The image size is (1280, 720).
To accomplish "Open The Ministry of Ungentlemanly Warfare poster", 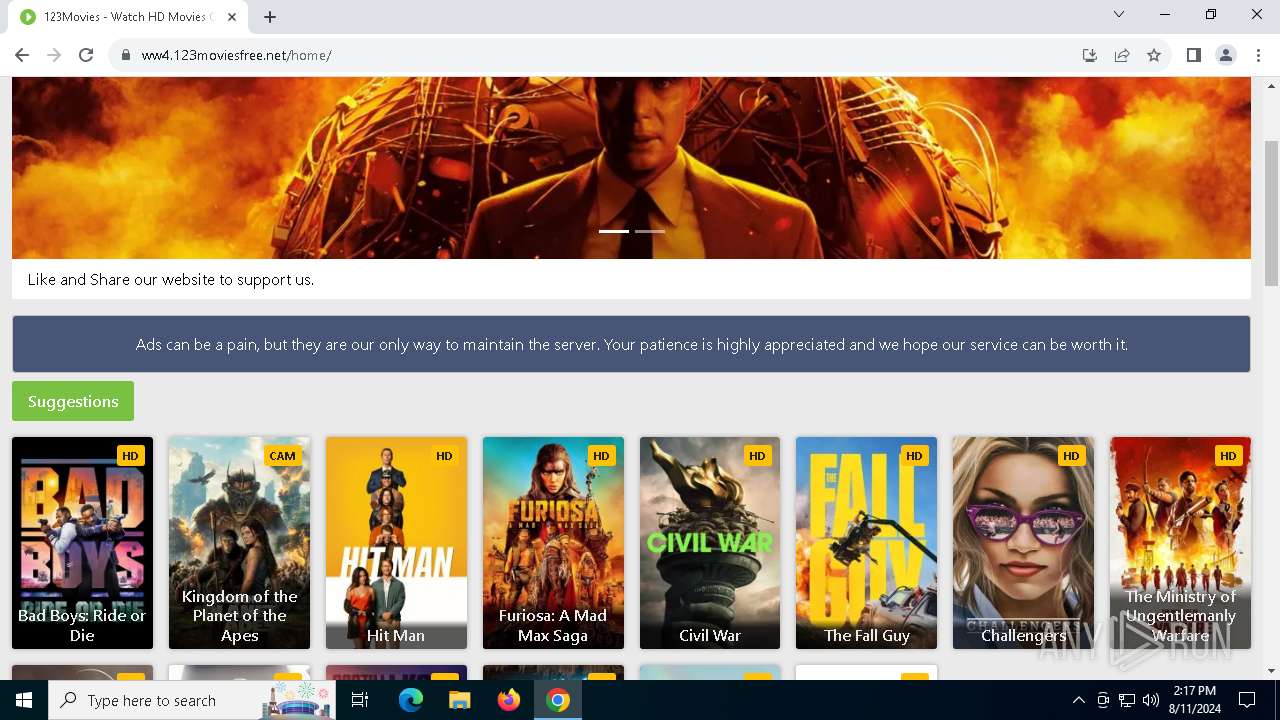I will (1180, 543).
